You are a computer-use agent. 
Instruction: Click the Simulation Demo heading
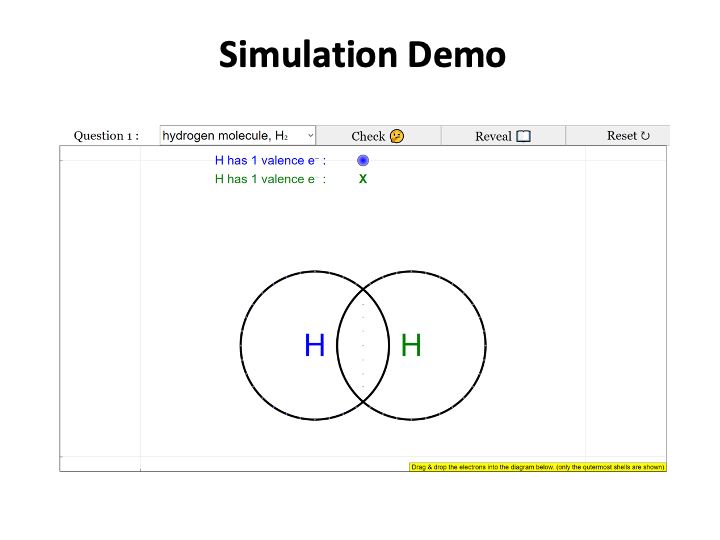click(x=362, y=54)
